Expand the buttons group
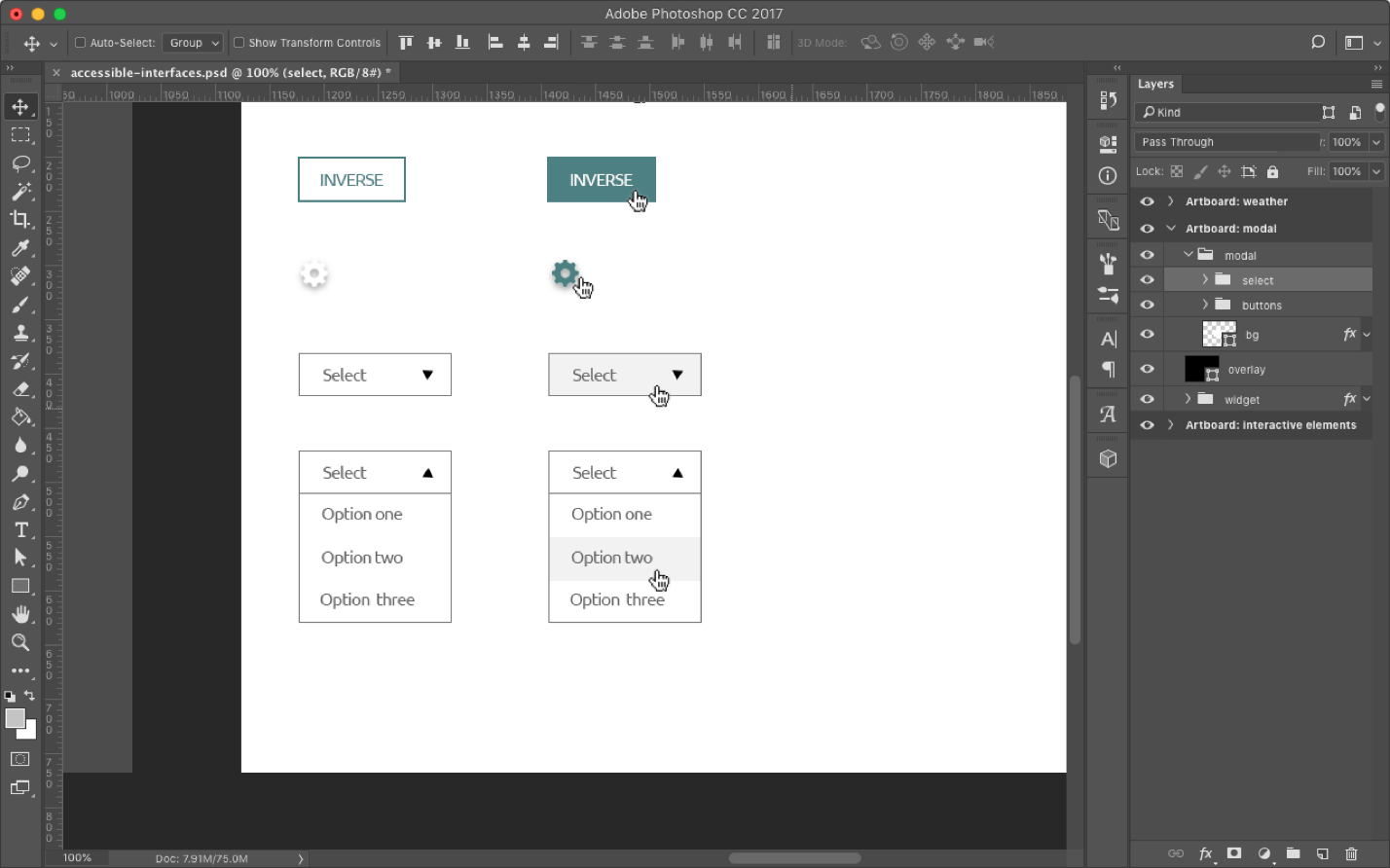1390x868 pixels. tap(1205, 306)
